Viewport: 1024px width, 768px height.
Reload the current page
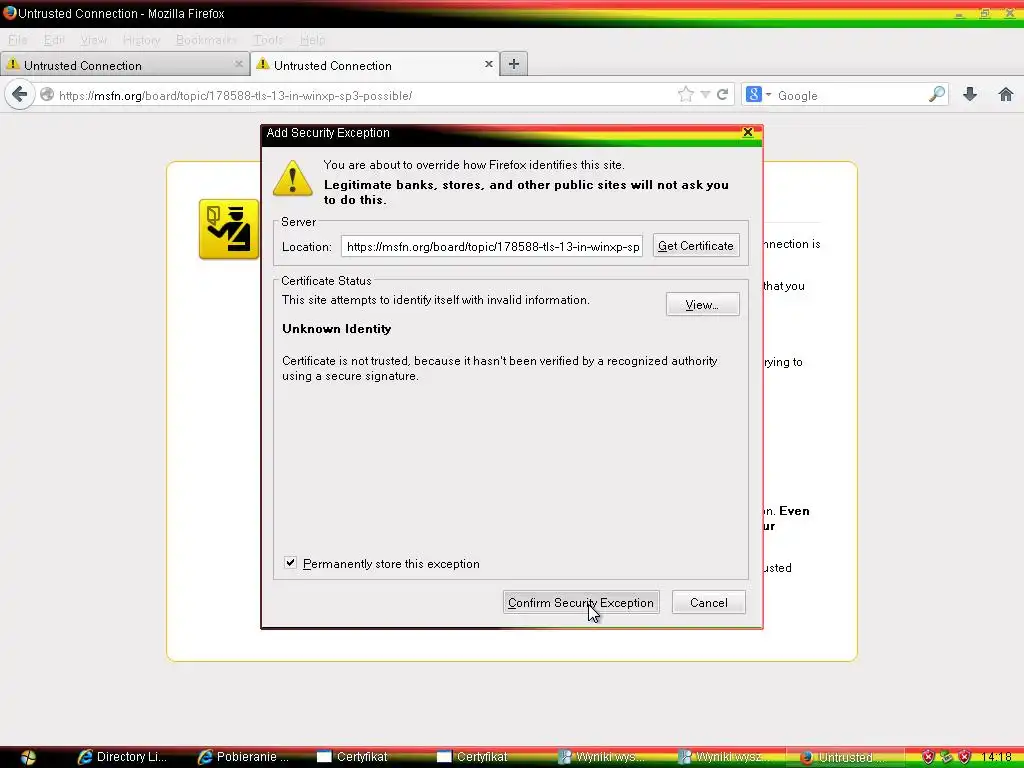click(x=722, y=95)
